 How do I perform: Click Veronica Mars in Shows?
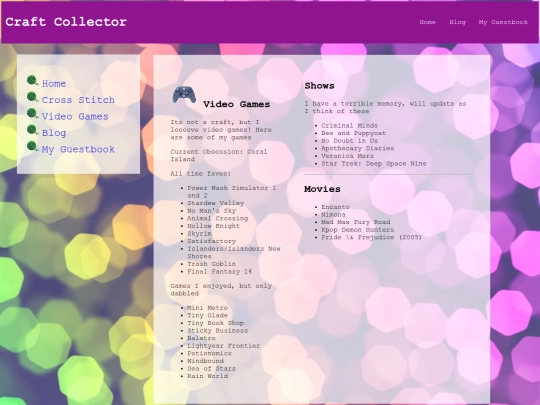(x=347, y=156)
